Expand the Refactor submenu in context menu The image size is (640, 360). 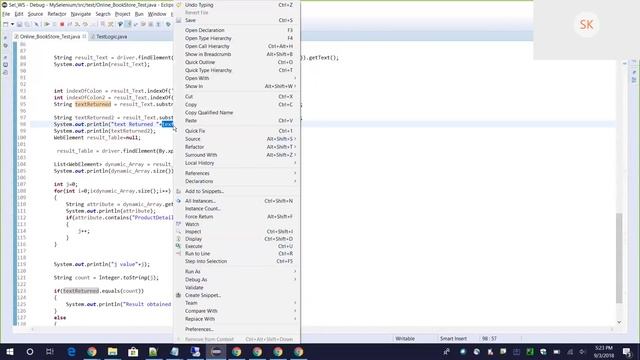click(237, 147)
